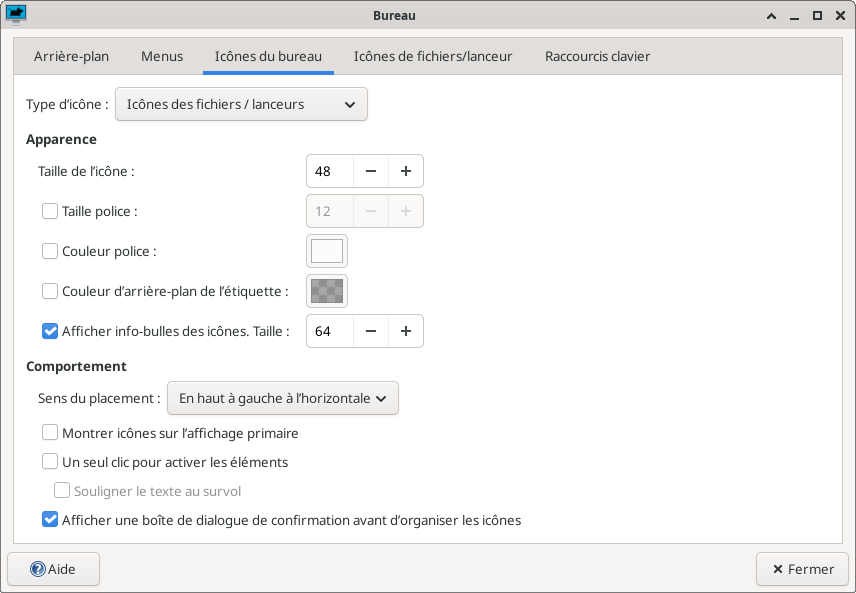This screenshot has height=593, width=856.
Task: Toggle the Couleur police checkbox
Action: [50, 251]
